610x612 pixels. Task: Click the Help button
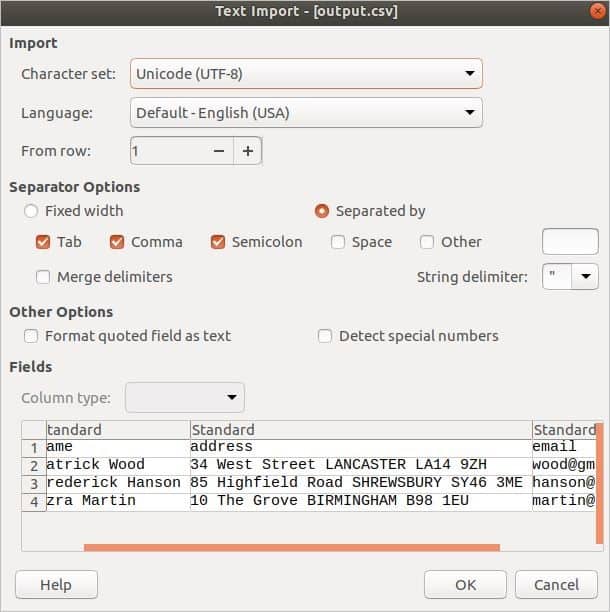(x=56, y=584)
